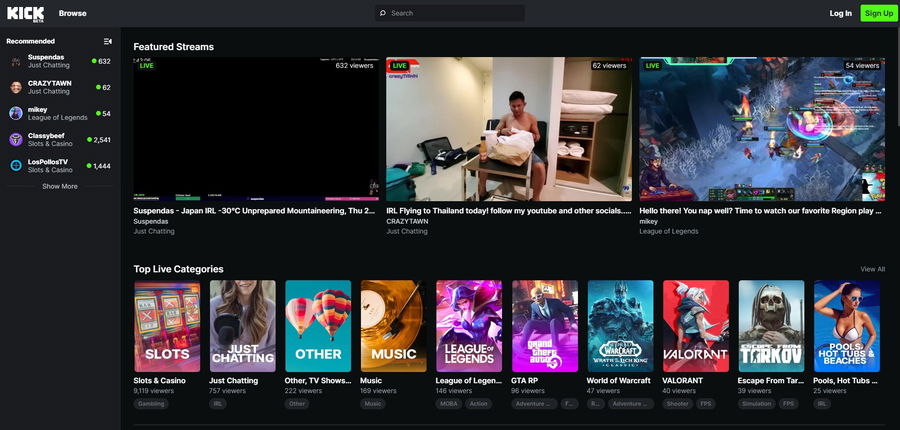The width and height of the screenshot is (900, 430).
Task: Select mikey's avatar in sidebar
Action: click(16, 113)
